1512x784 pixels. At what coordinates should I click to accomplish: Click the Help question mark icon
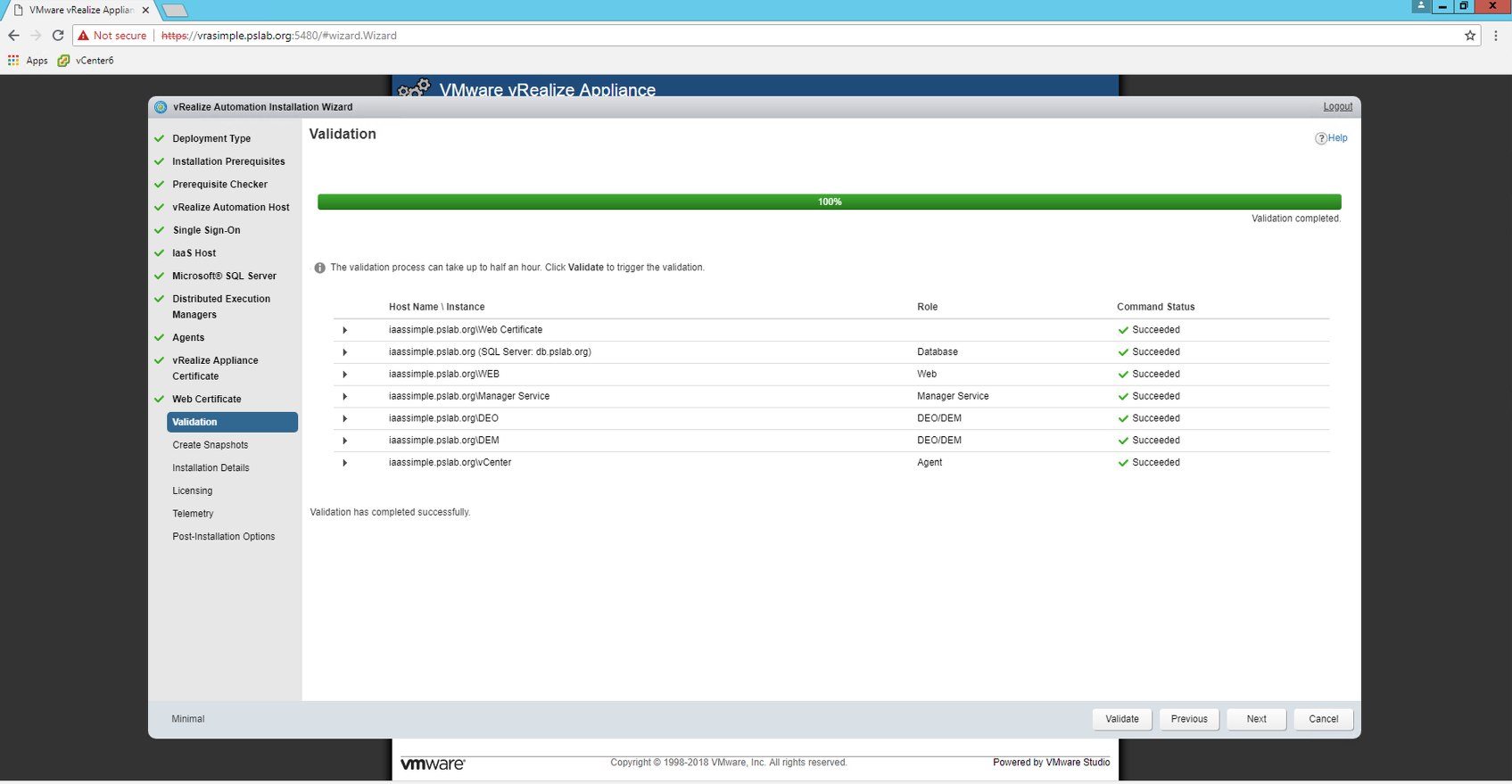pyautogui.click(x=1320, y=138)
